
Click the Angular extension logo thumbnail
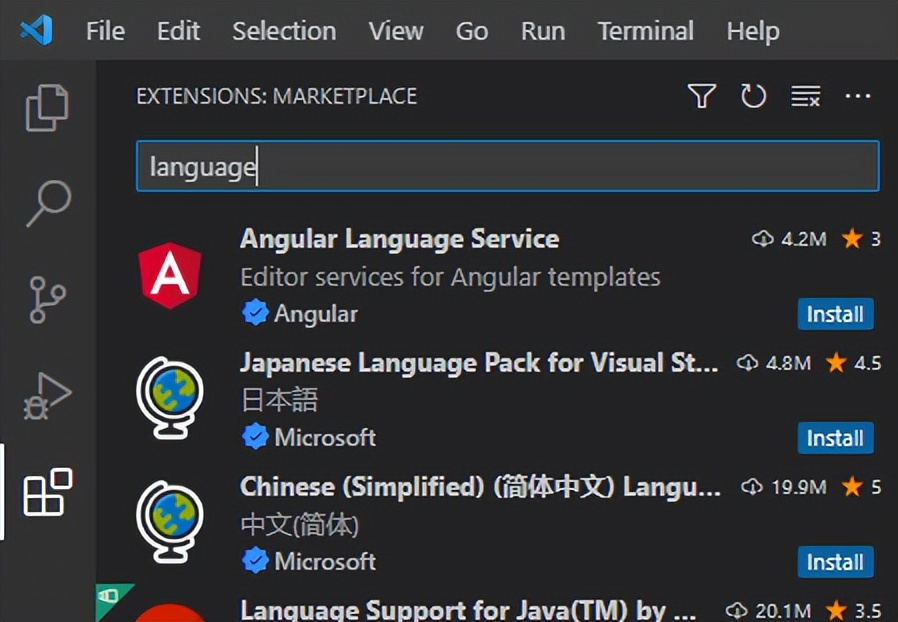tap(170, 275)
